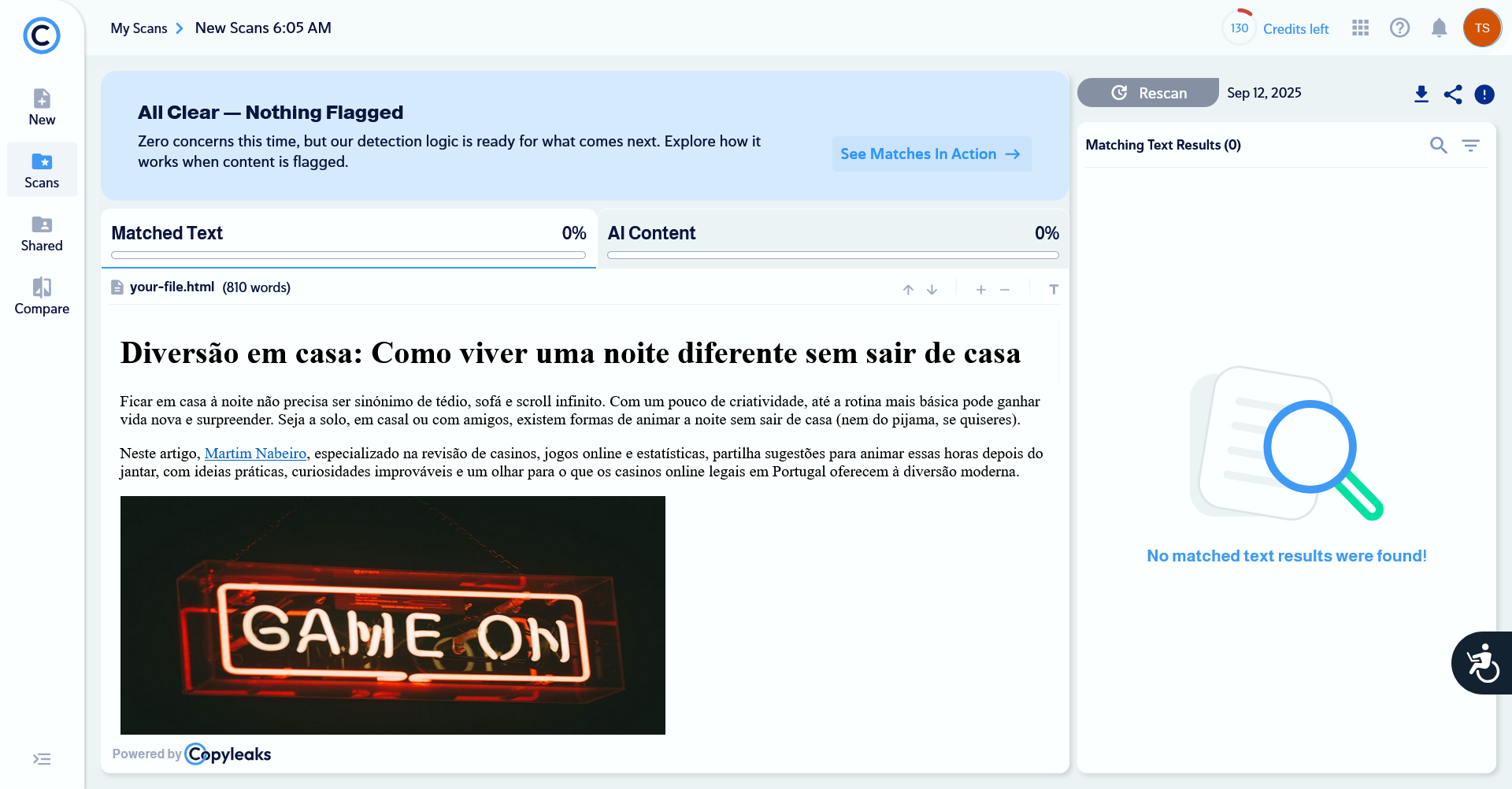The height and width of the screenshot is (789, 1512).
Task: Select the Matched Text tab
Action: [348, 234]
